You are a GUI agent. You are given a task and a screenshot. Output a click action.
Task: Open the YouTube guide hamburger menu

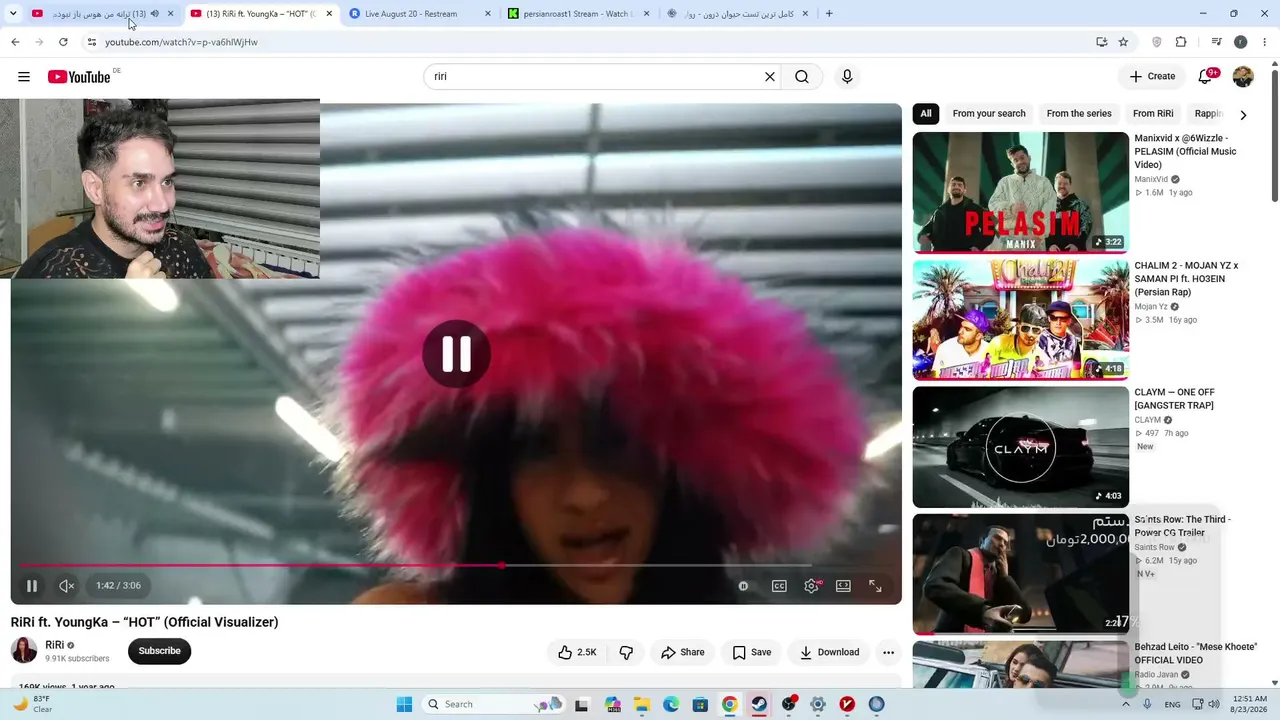[24, 77]
